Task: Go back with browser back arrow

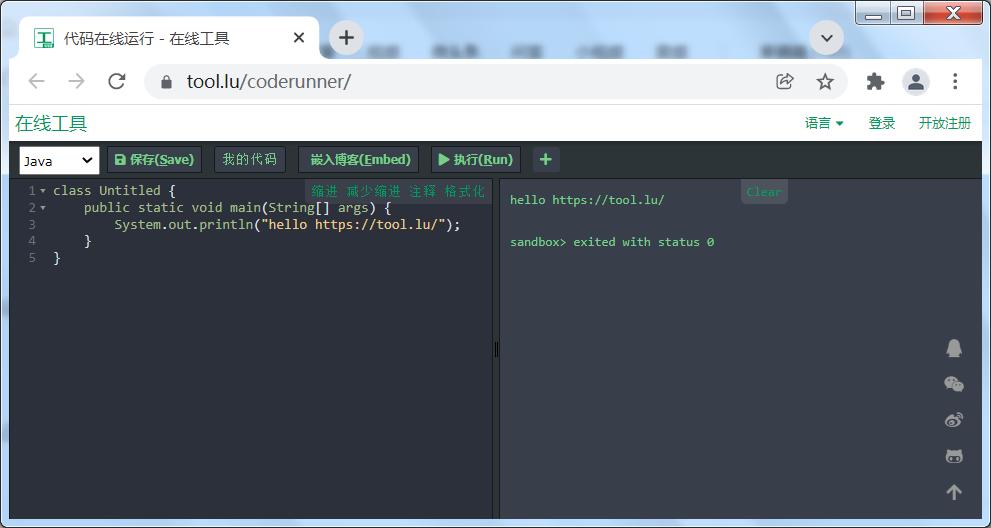Action: tap(37, 81)
